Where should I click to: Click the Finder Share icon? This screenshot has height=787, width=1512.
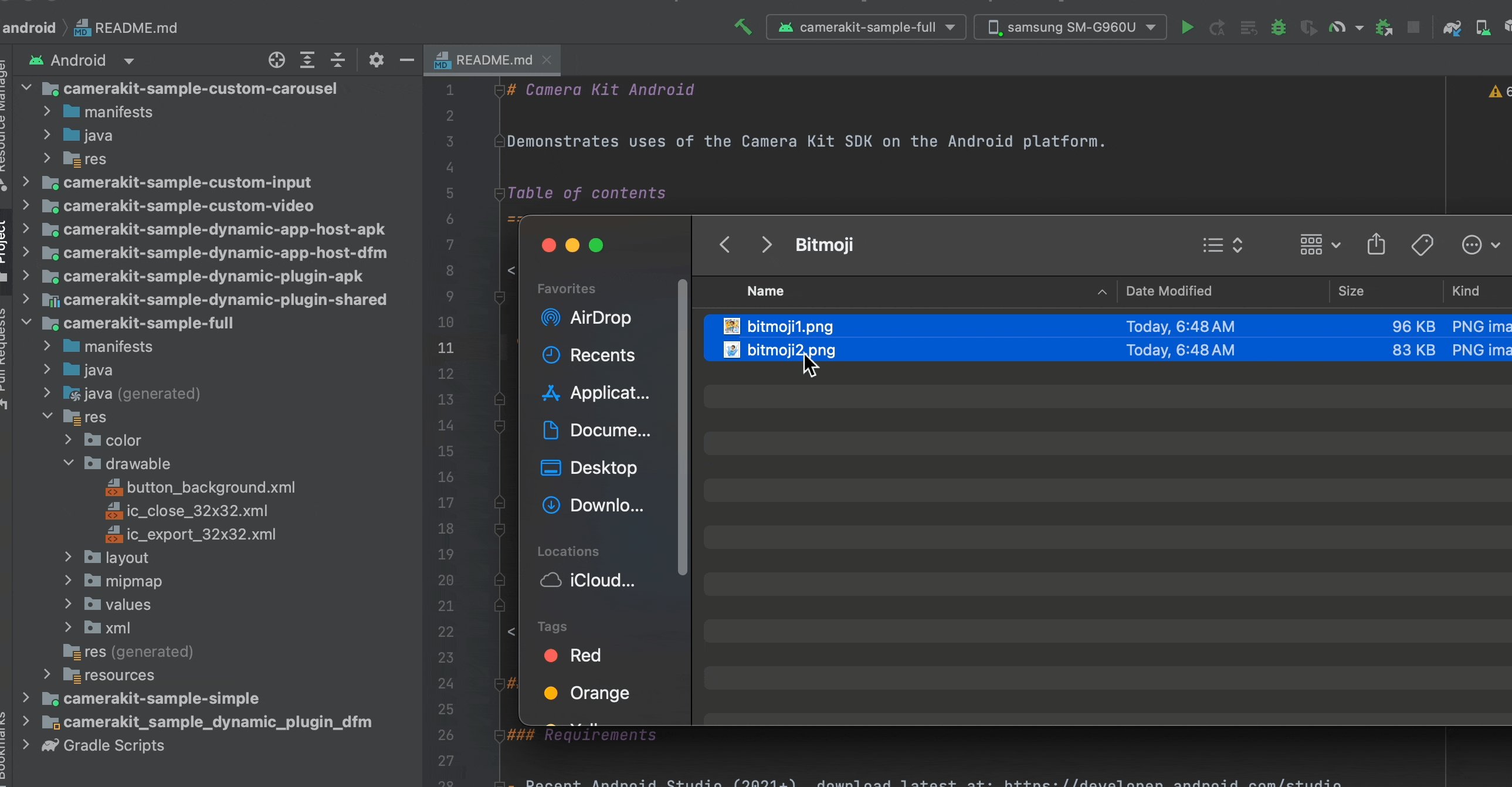[x=1376, y=245]
